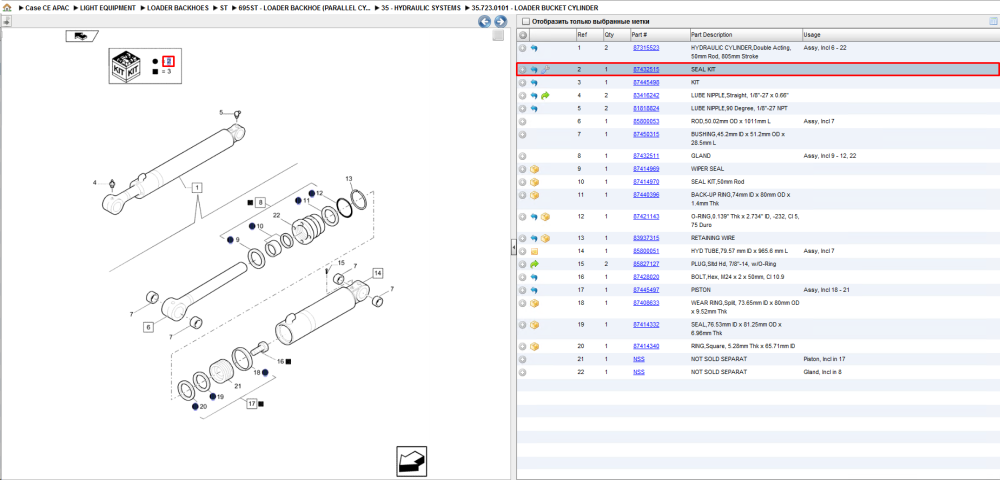
Task: Click the blue arrow icon on KIT row 3
Action: point(534,83)
